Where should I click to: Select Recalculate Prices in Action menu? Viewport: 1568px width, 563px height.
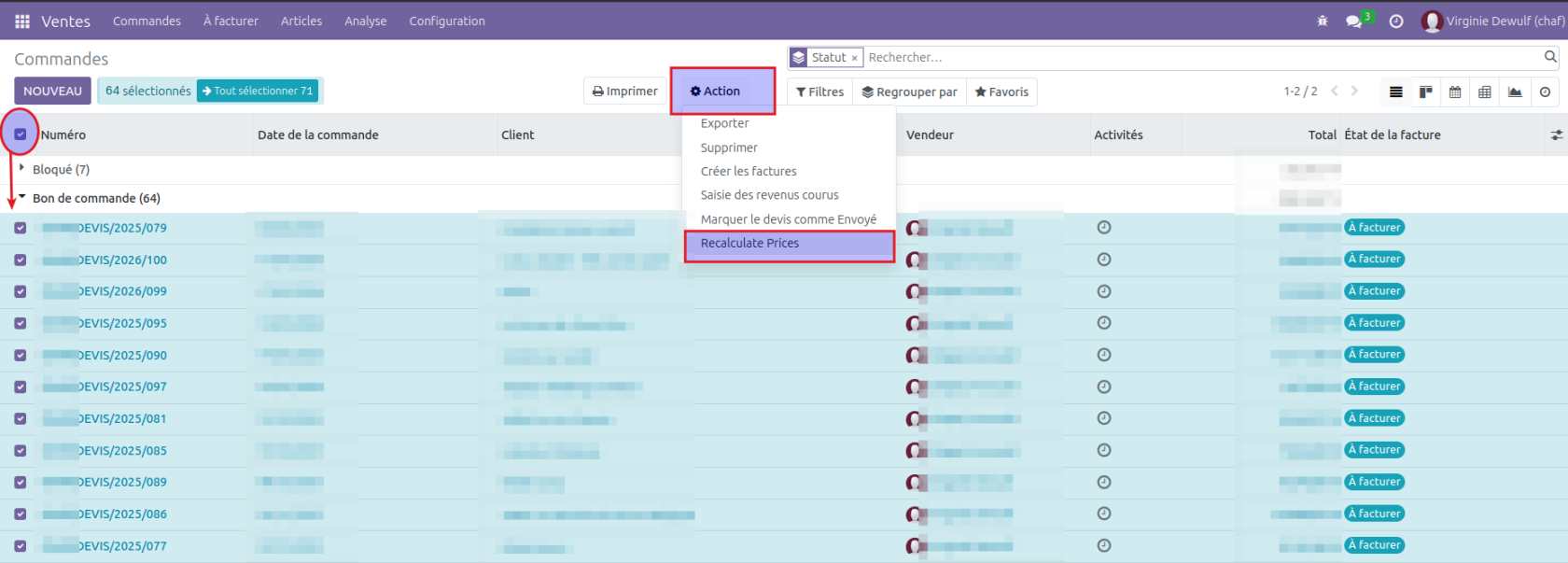[749, 243]
